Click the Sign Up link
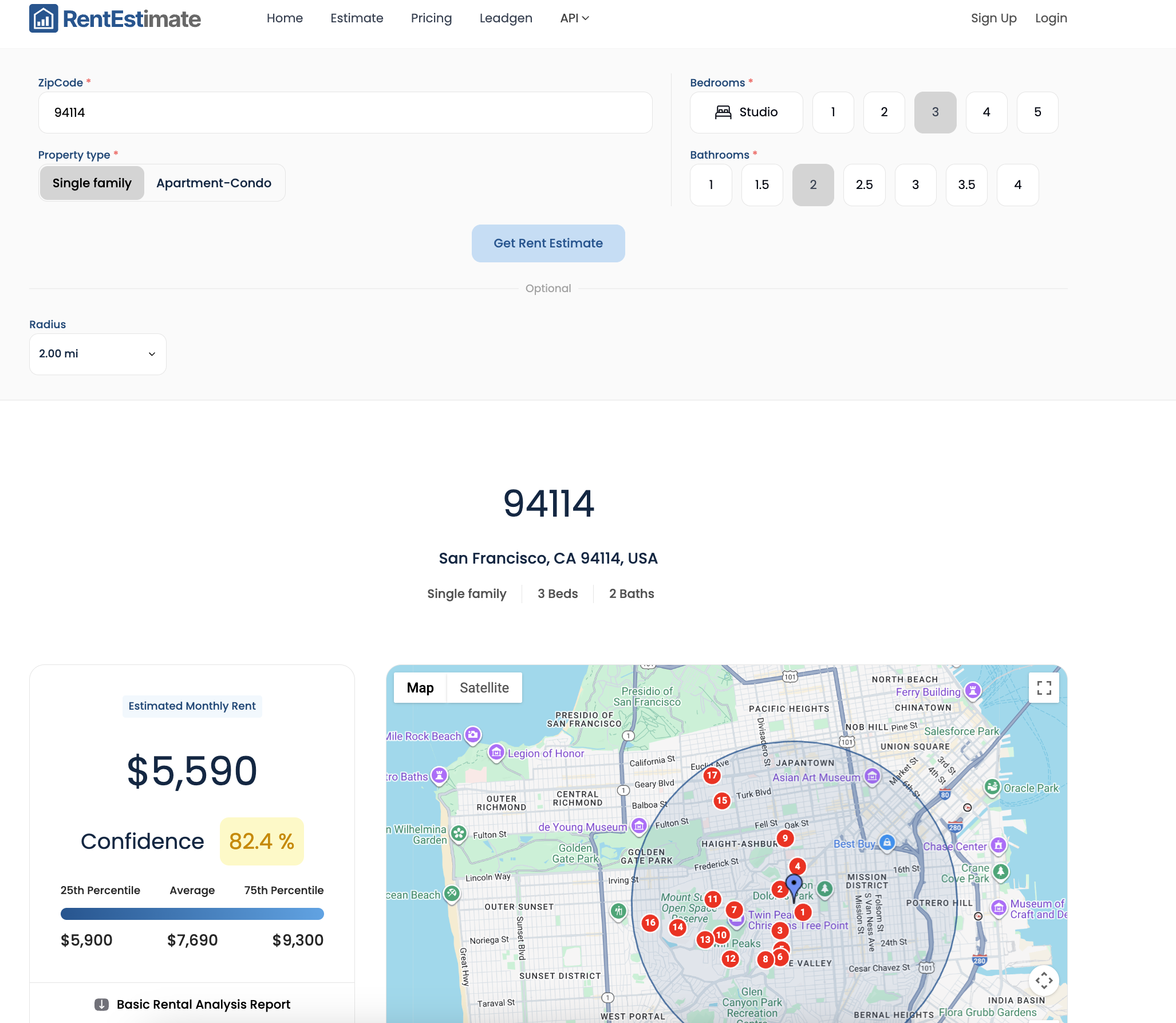This screenshot has height=1023, width=1176. [993, 18]
